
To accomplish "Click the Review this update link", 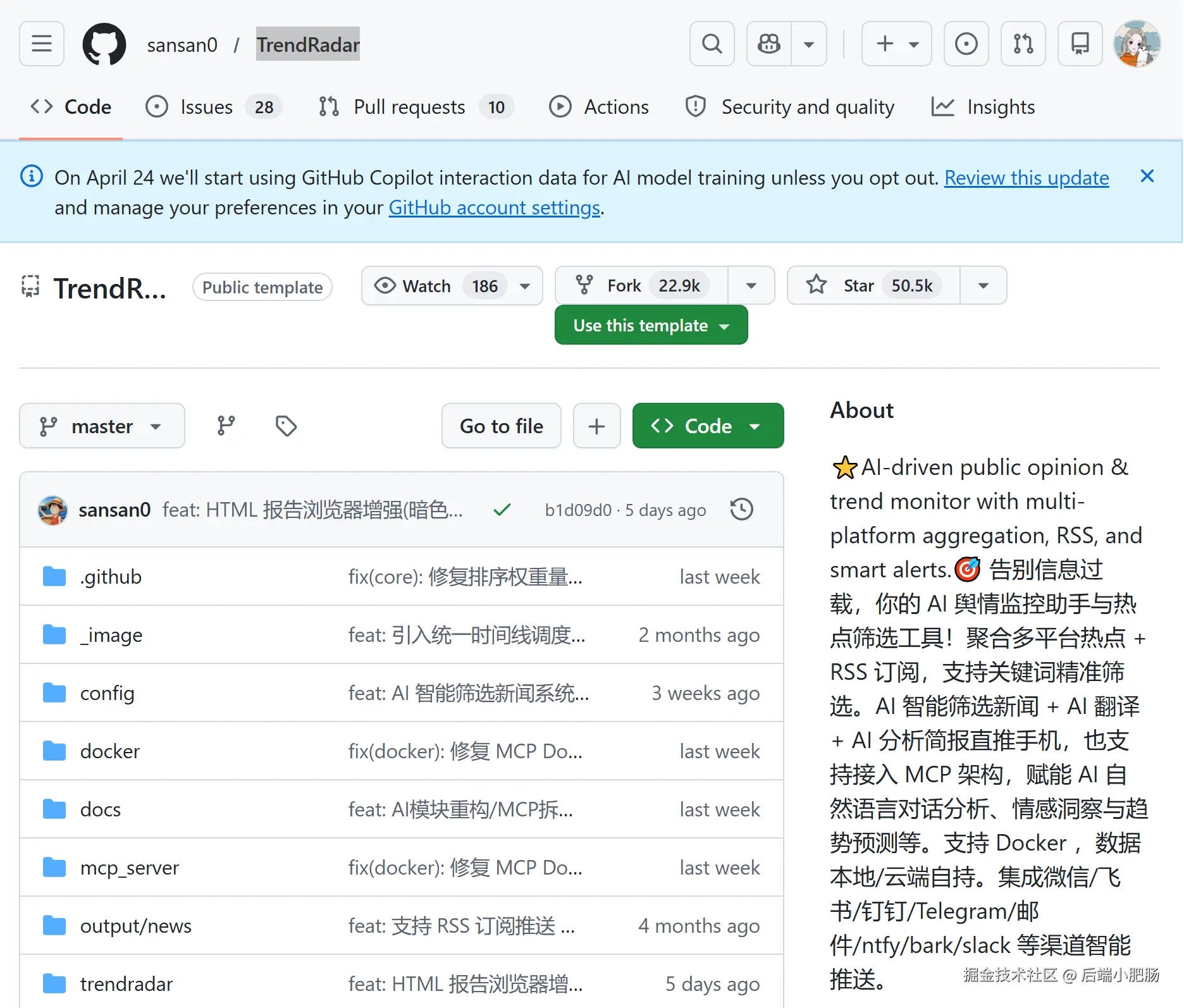I will point(1027,178).
